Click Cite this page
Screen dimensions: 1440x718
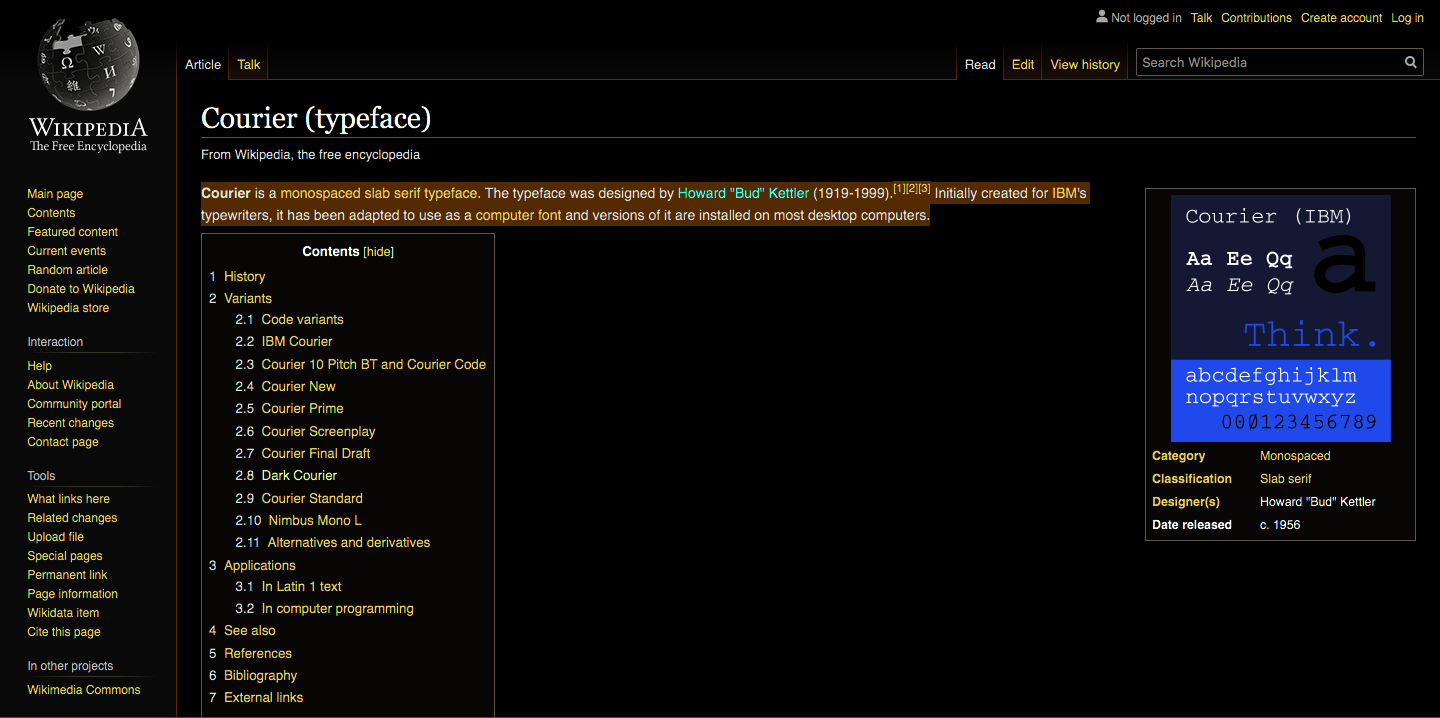(x=64, y=632)
